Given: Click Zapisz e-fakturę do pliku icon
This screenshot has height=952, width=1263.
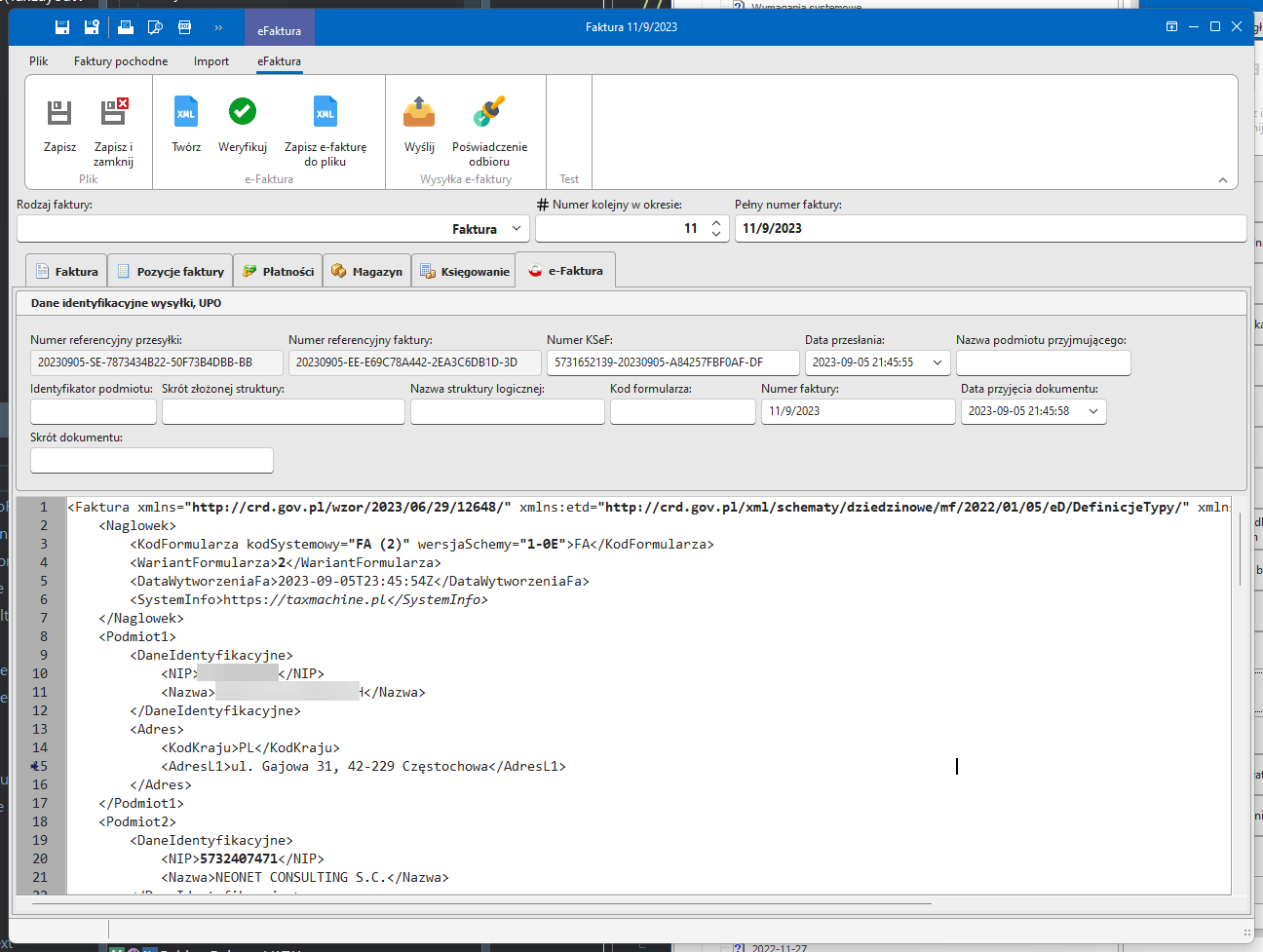Looking at the screenshot, I should [x=325, y=114].
